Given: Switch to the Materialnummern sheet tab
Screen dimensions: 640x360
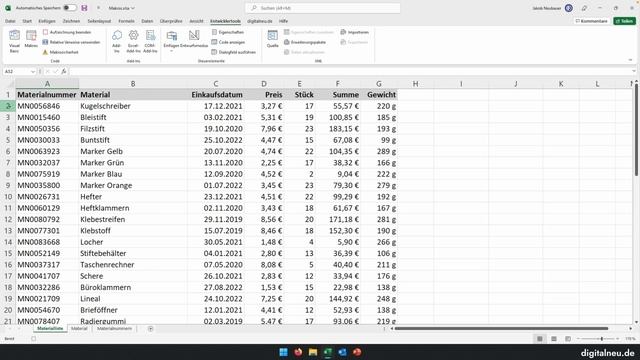Looking at the screenshot, I should (114, 329).
